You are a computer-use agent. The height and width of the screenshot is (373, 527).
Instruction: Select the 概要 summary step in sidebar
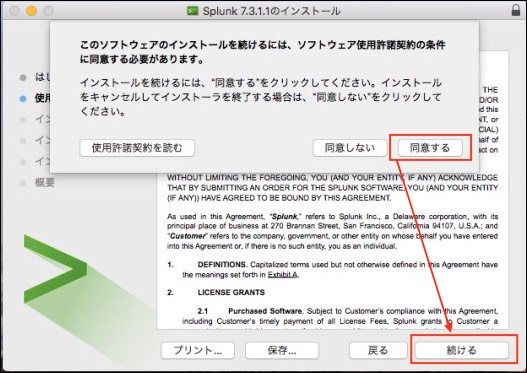coord(45,183)
